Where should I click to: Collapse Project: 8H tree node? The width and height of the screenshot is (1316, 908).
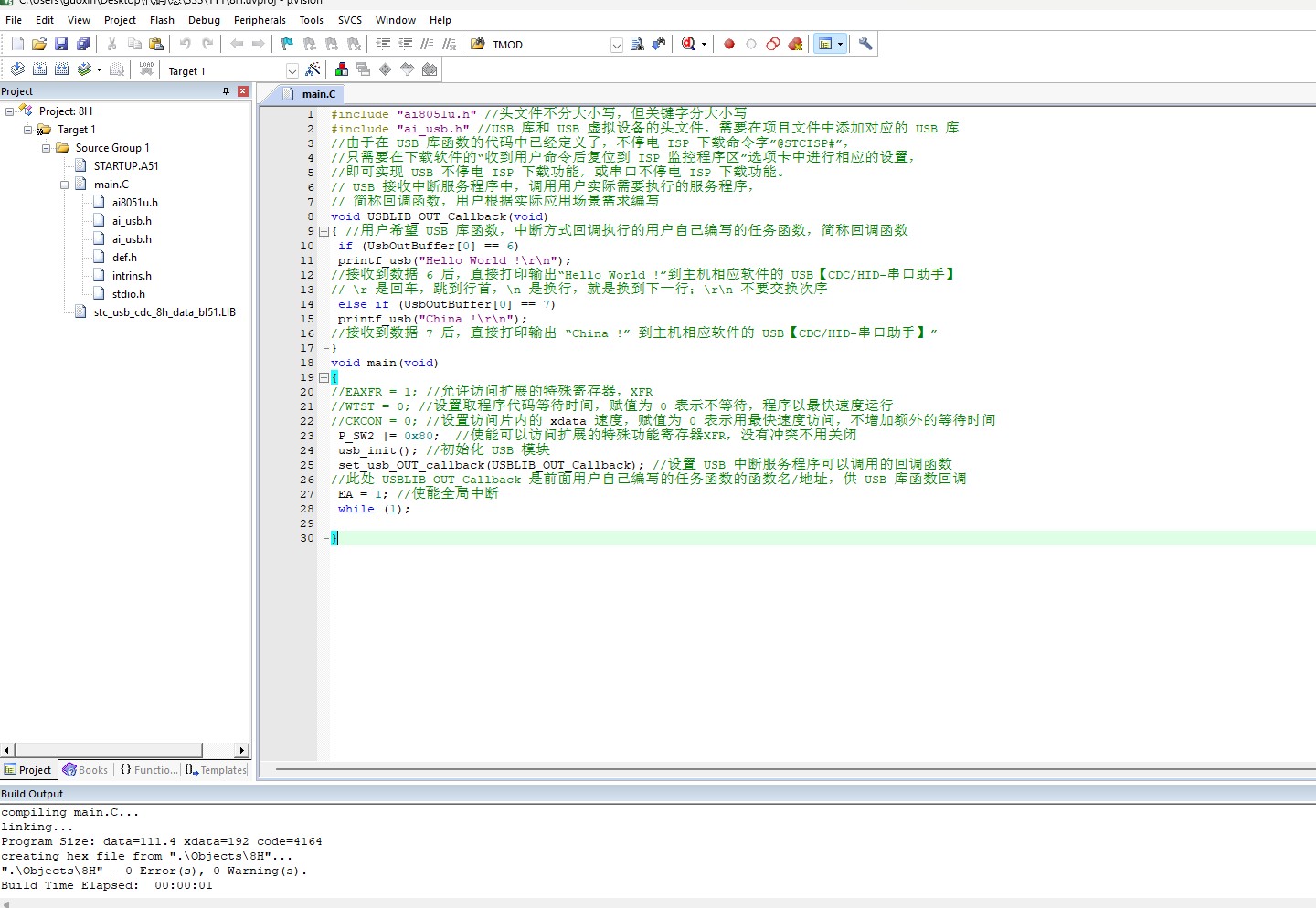[x=10, y=111]
